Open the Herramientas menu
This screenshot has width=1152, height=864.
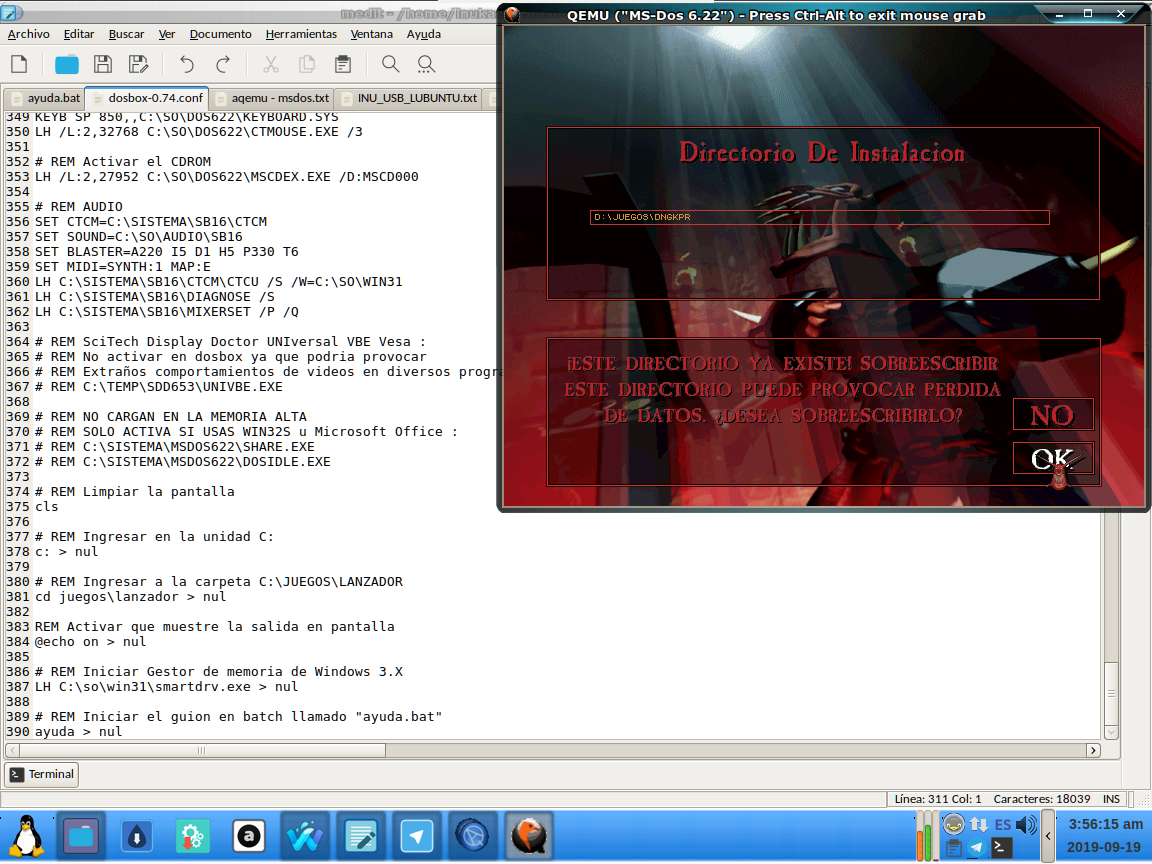pyautogui.click(x=301, y=34)
